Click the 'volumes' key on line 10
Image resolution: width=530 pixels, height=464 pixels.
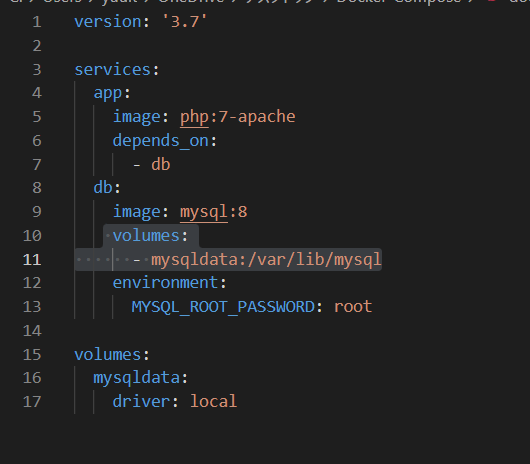tap(146, 235)
